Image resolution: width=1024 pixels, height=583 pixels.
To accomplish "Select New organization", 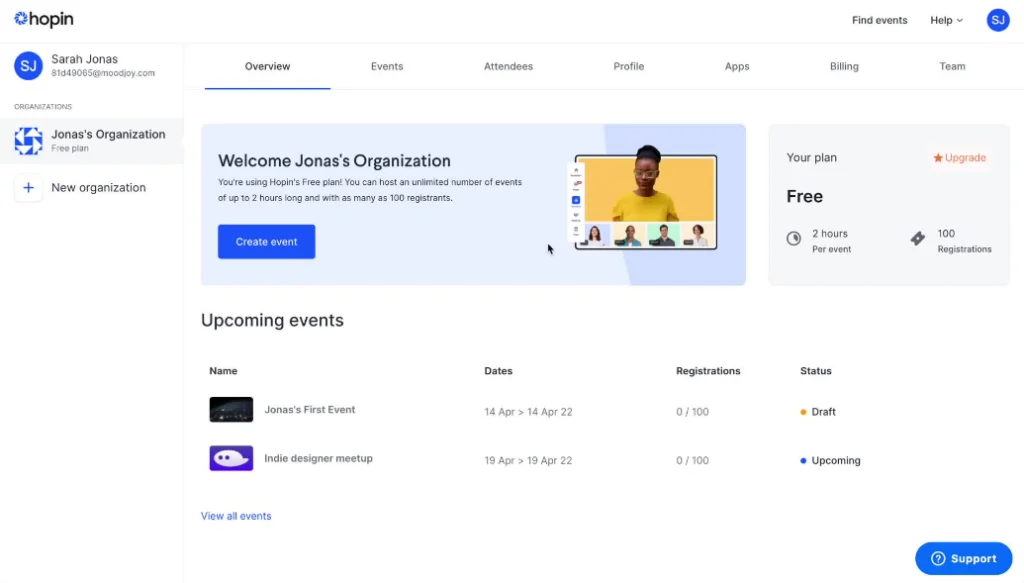I will 91,188.
